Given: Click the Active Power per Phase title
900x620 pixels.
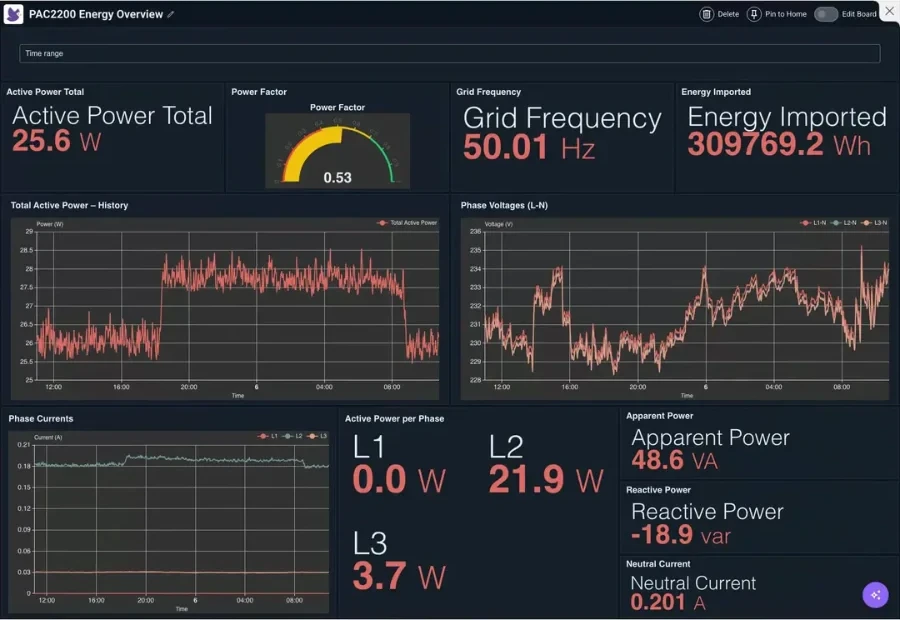Looking at the screenshot, I should (x=394, y=419).
